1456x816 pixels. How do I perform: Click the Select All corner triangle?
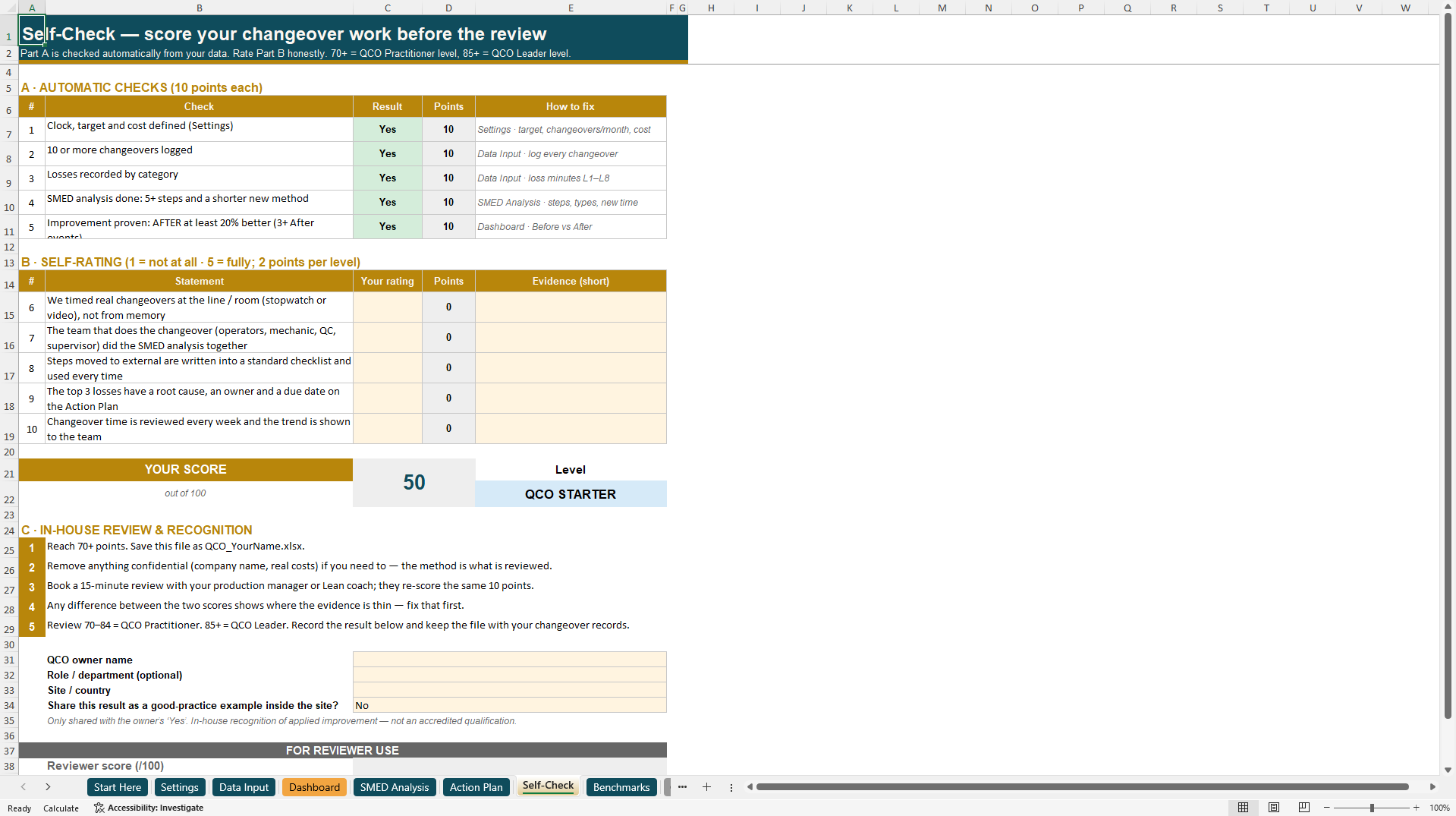[x=9, y=8]
